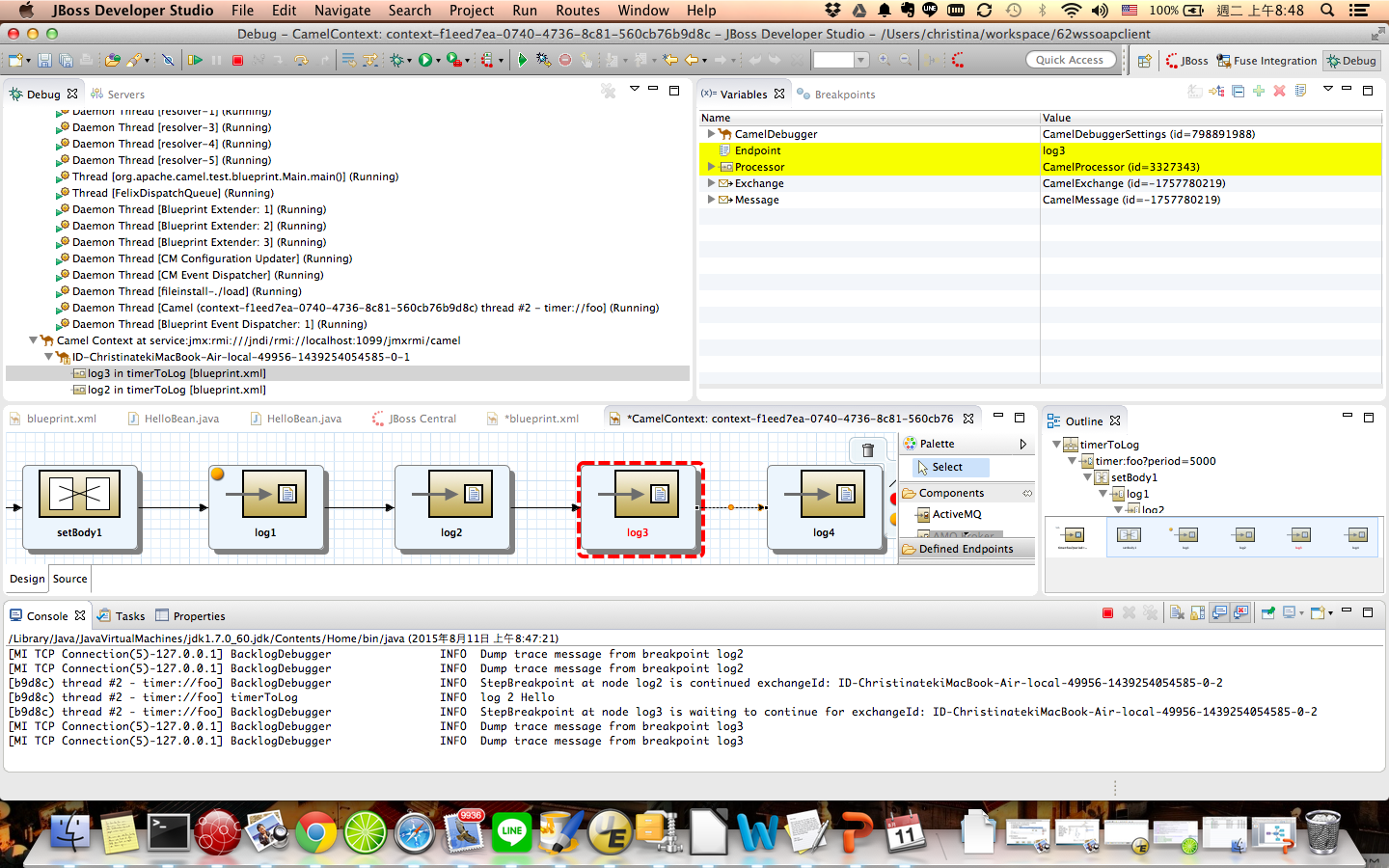1389x868 pixels.
Task: Click the green Add Watch plus icon in Variables
Action: [x=1259, y=91]
